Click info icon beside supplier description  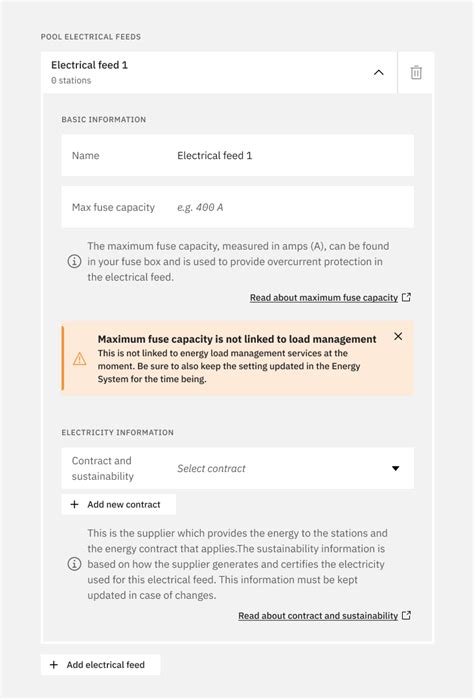coord(74,564)
